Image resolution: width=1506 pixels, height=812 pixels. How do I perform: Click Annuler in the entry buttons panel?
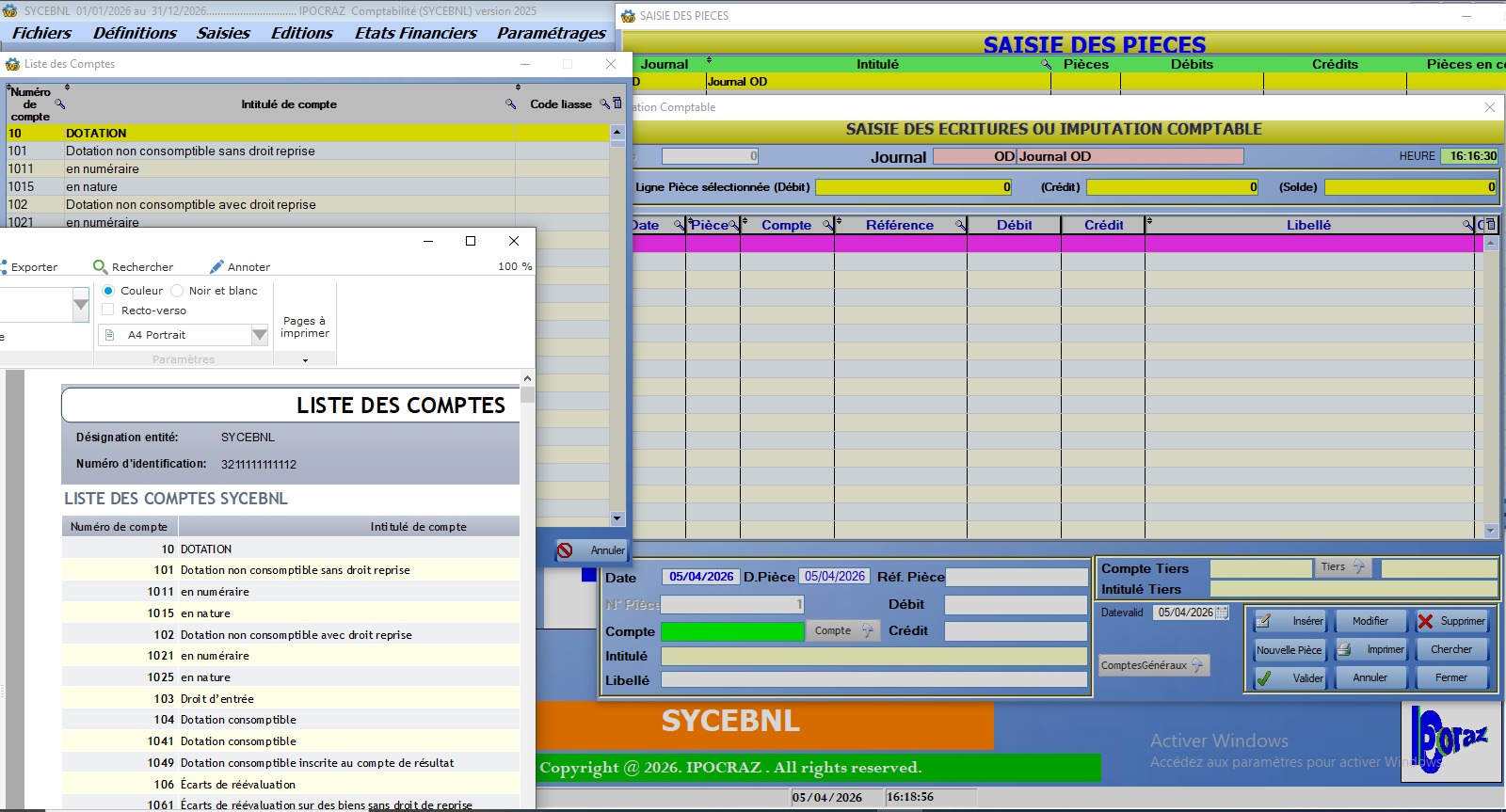[x=1370, y=677]
